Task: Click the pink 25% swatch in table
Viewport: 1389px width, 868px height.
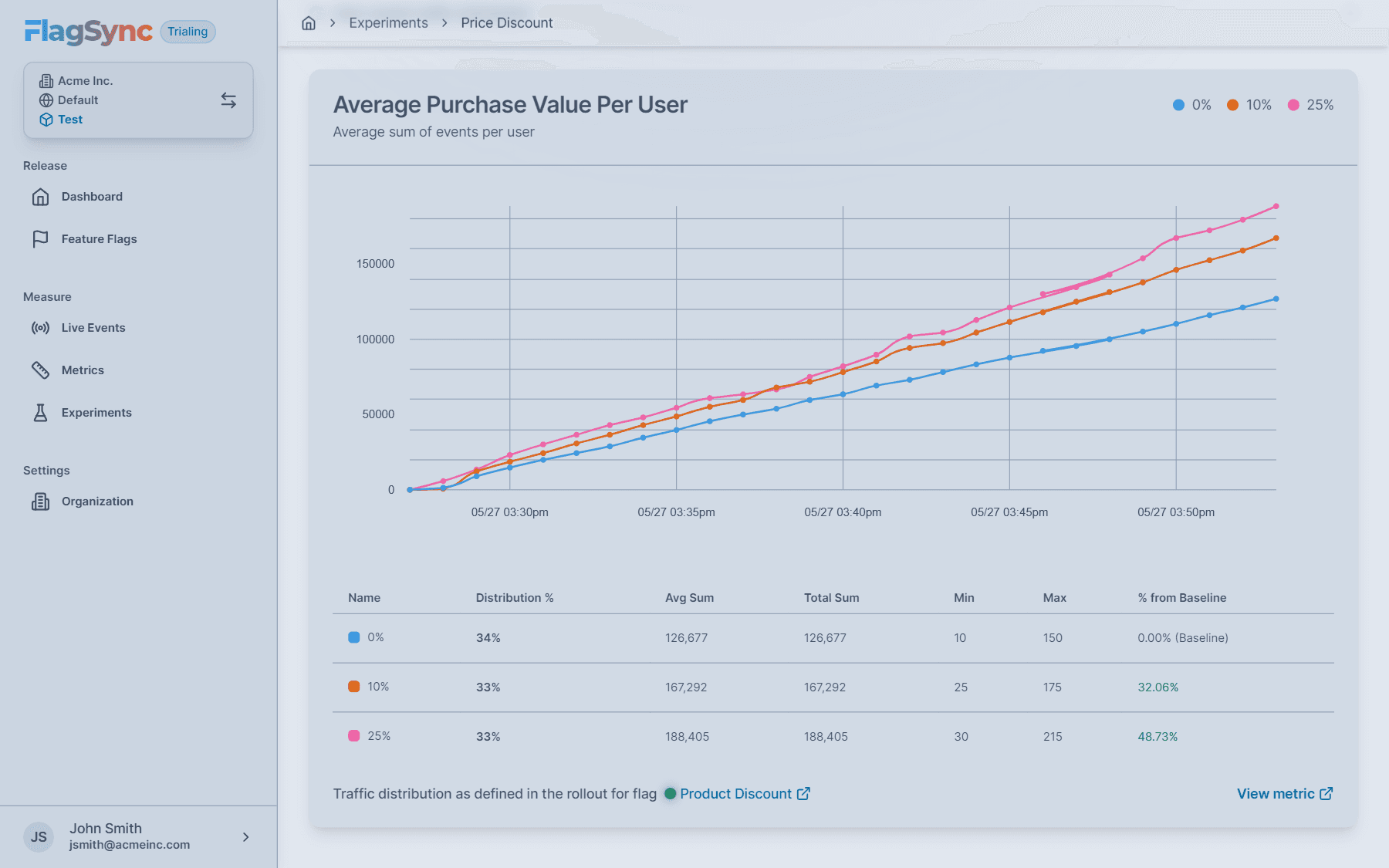Action: (x=354, y=736)
